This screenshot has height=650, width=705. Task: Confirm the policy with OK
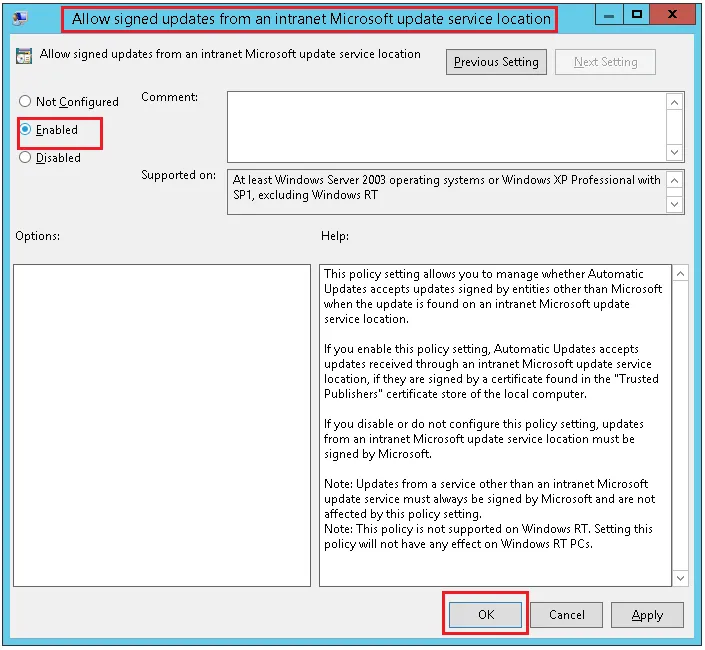486,614
